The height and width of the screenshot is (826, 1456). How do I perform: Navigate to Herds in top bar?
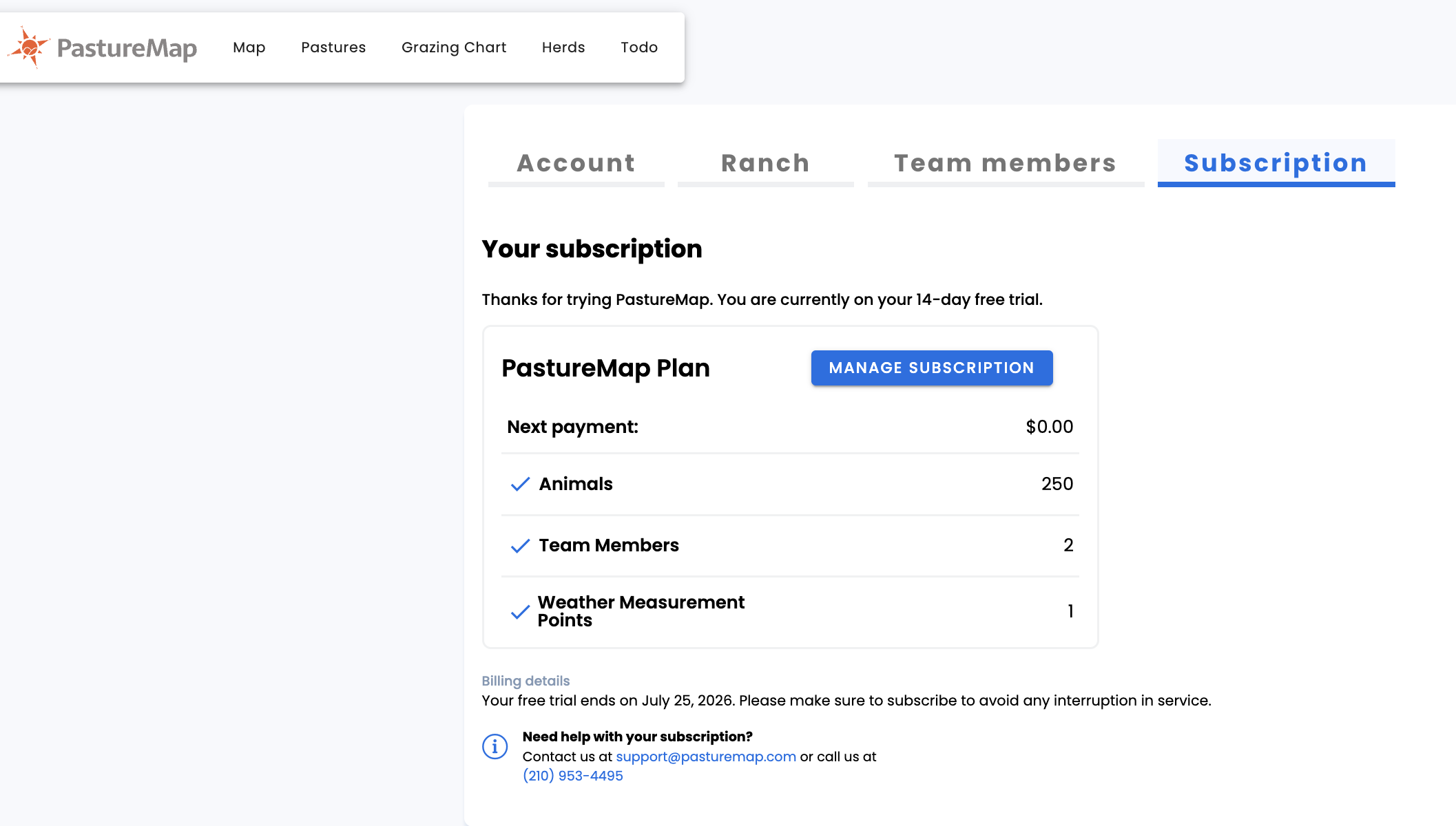[x=563, y=47]
